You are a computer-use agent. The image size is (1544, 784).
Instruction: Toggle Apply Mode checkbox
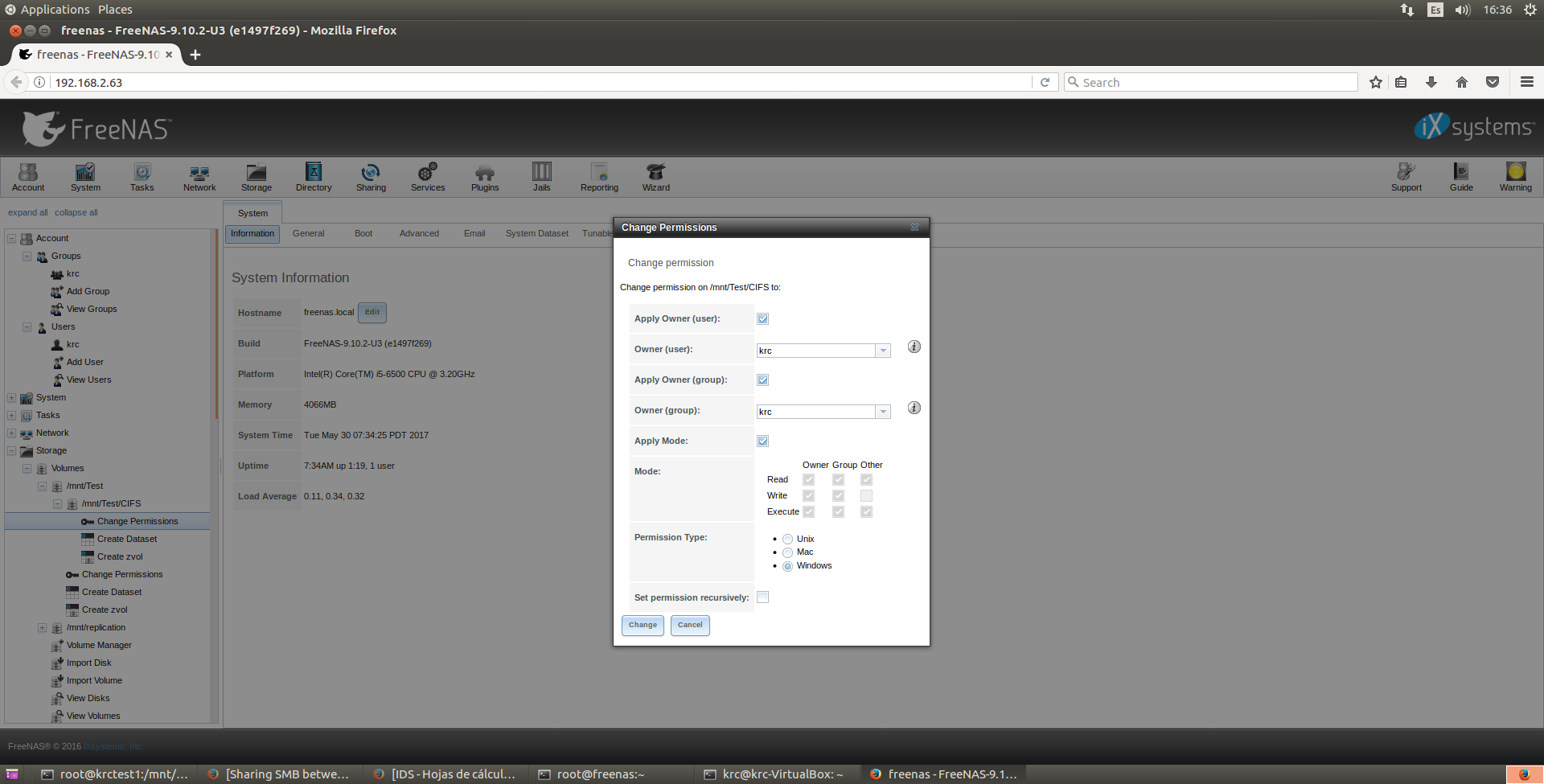pyautogui.click(x=762, y=441)
